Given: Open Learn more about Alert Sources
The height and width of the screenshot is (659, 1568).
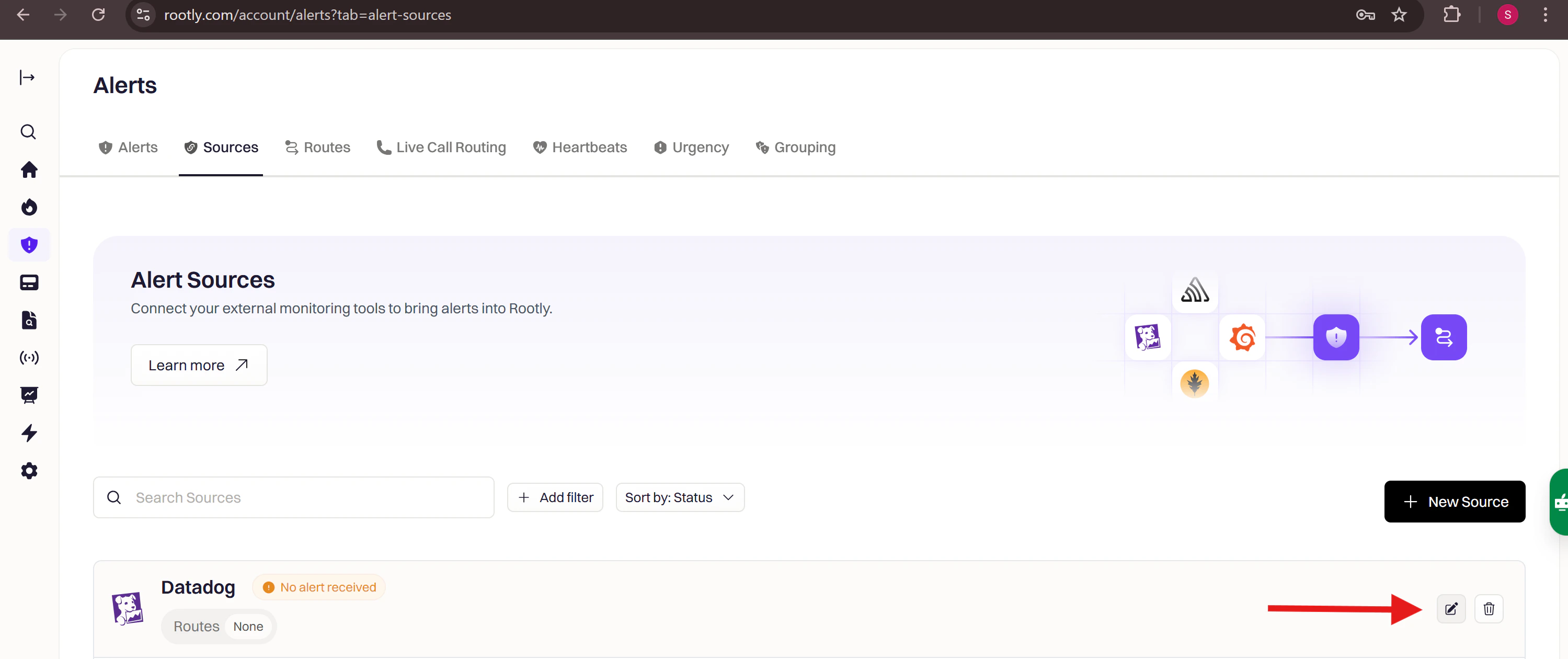Looking at the screenshot, I should (x=199, y=365).
